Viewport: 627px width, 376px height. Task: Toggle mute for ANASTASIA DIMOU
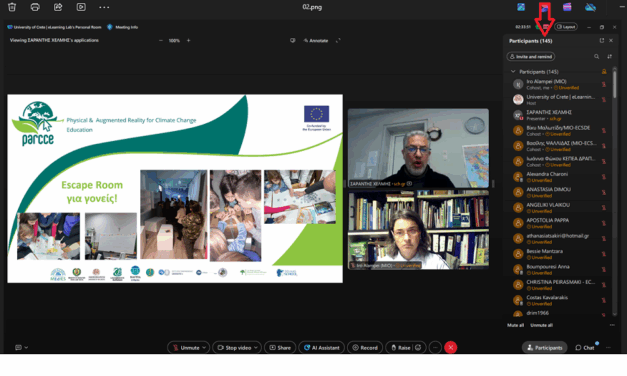(x=604, y=192)
